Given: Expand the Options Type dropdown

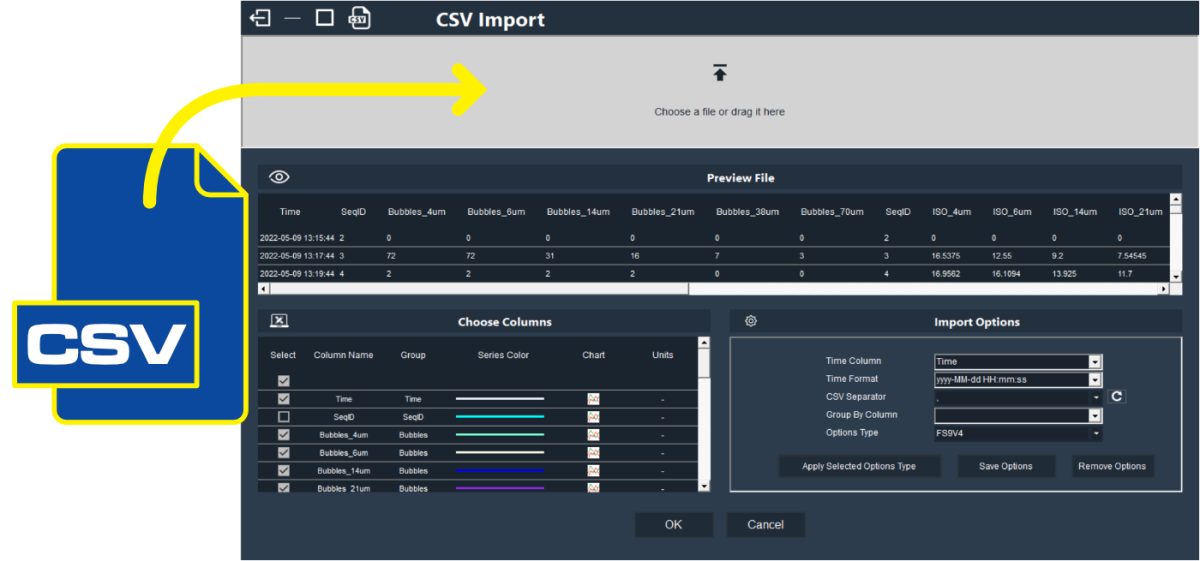Looking at the screenshot, I should click(x=1095, y=434).
